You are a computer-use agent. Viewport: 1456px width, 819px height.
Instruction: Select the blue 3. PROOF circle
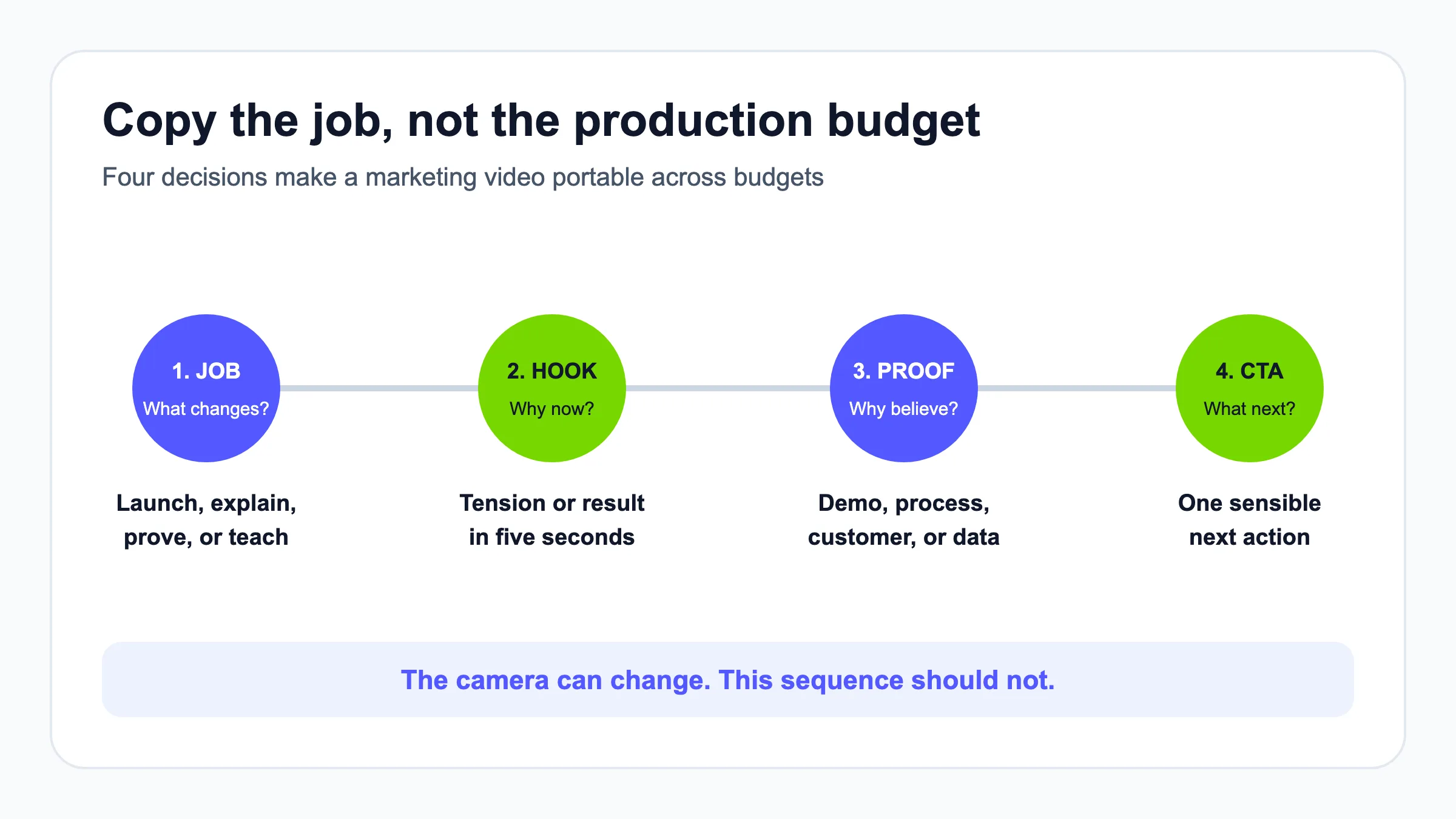[904, 388]
